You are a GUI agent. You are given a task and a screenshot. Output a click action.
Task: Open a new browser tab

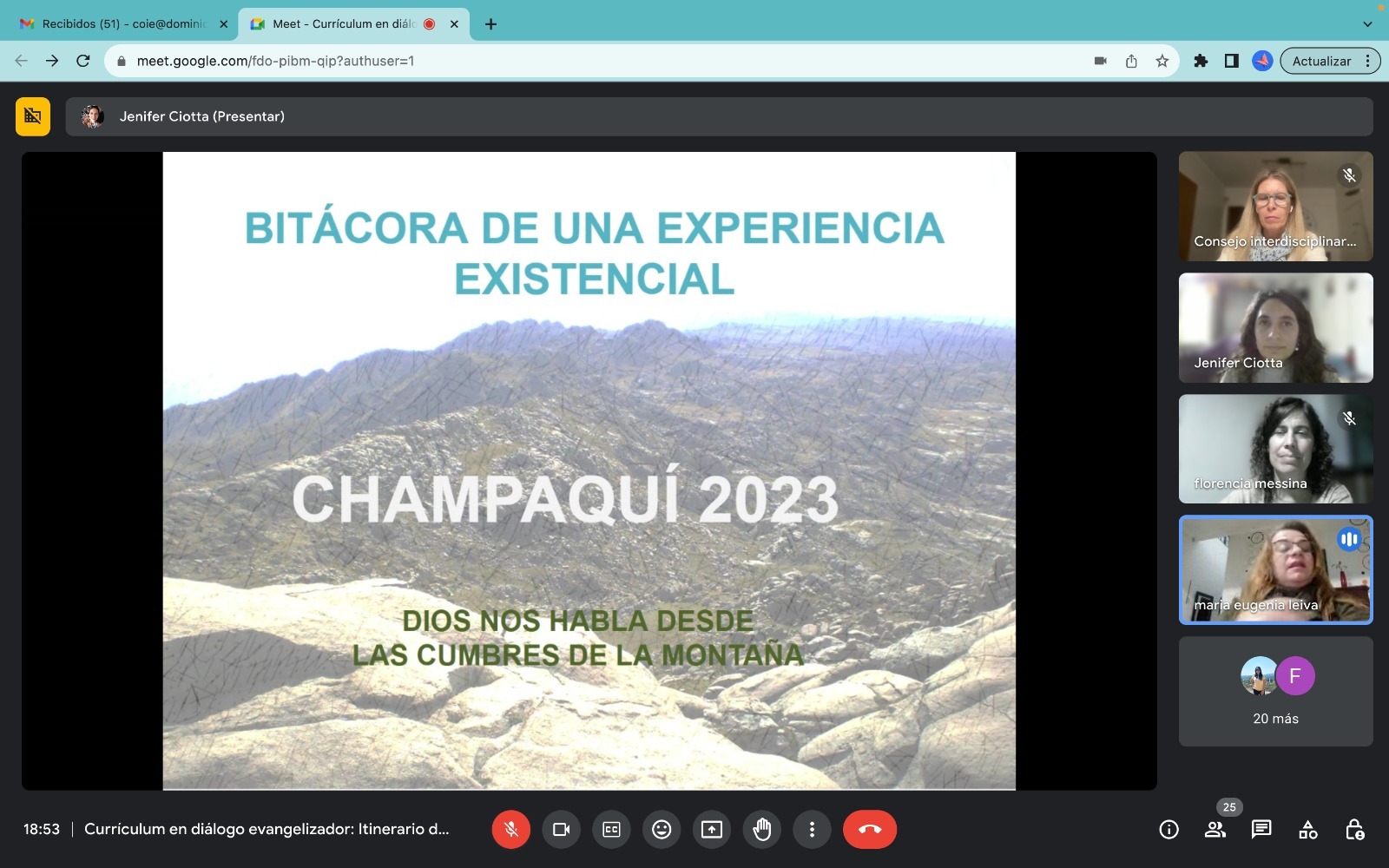(x=490, y=24)
